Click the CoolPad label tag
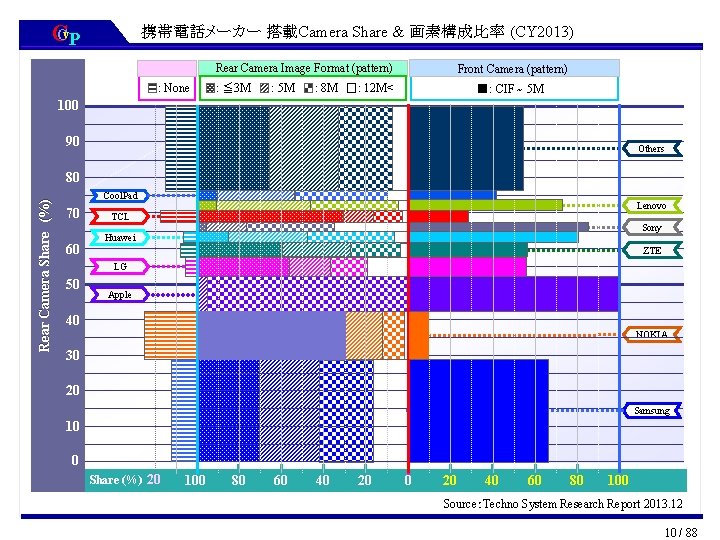 pyautogui.click(x=120, y=196)
